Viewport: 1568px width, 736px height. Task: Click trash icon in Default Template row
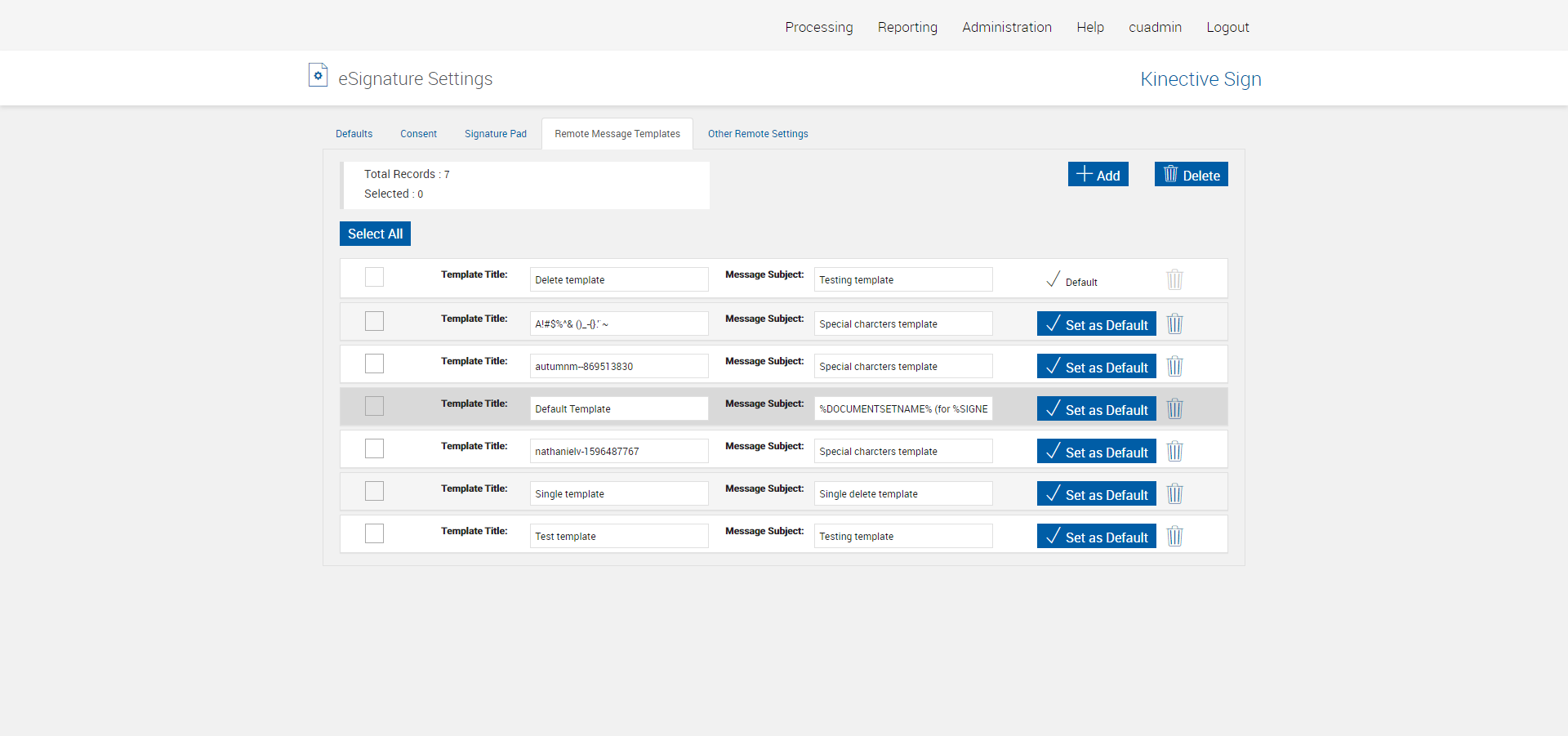[1174, 408]
